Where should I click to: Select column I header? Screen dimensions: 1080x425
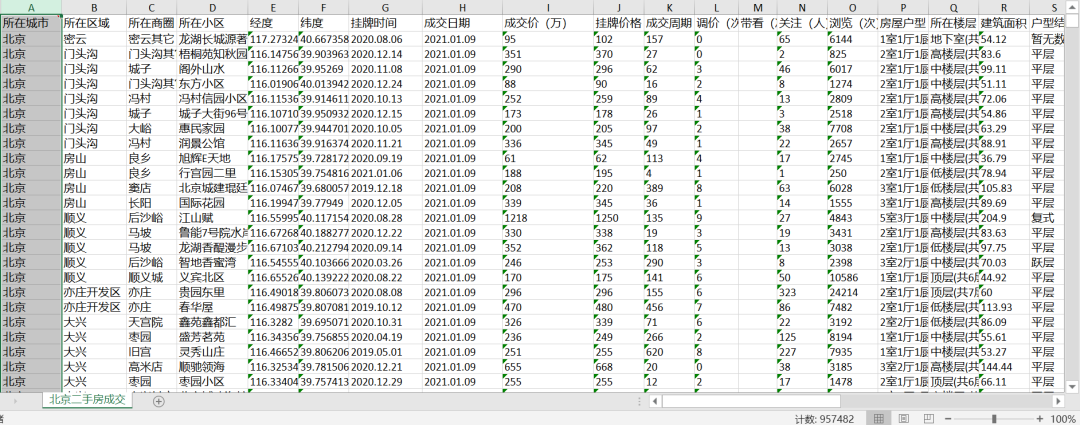[x=548, y=8]
